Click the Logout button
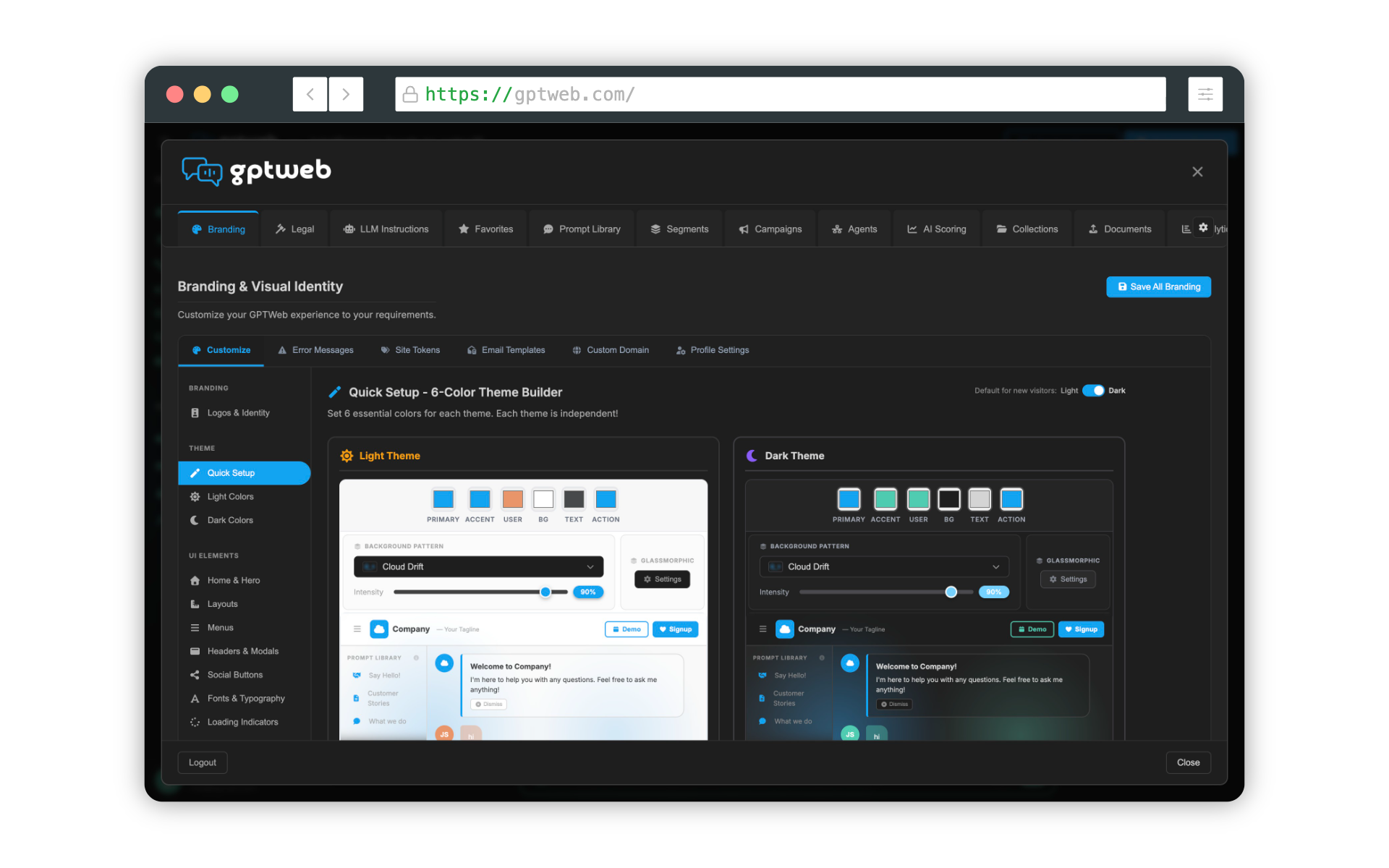The width and height of the screenshot is (1389, 868). (x=203, y=762)
